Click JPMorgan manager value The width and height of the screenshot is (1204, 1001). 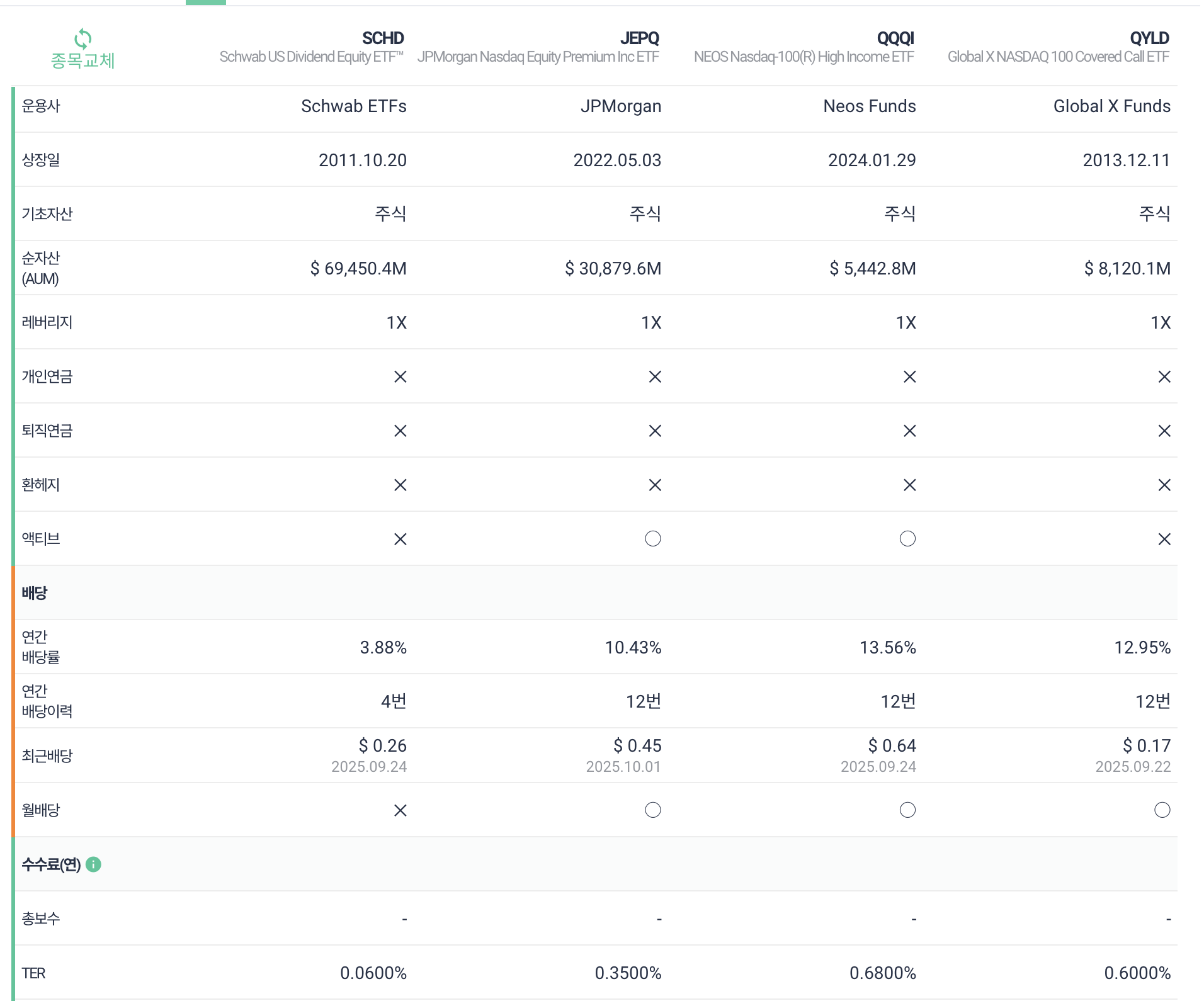click(620, 106)
